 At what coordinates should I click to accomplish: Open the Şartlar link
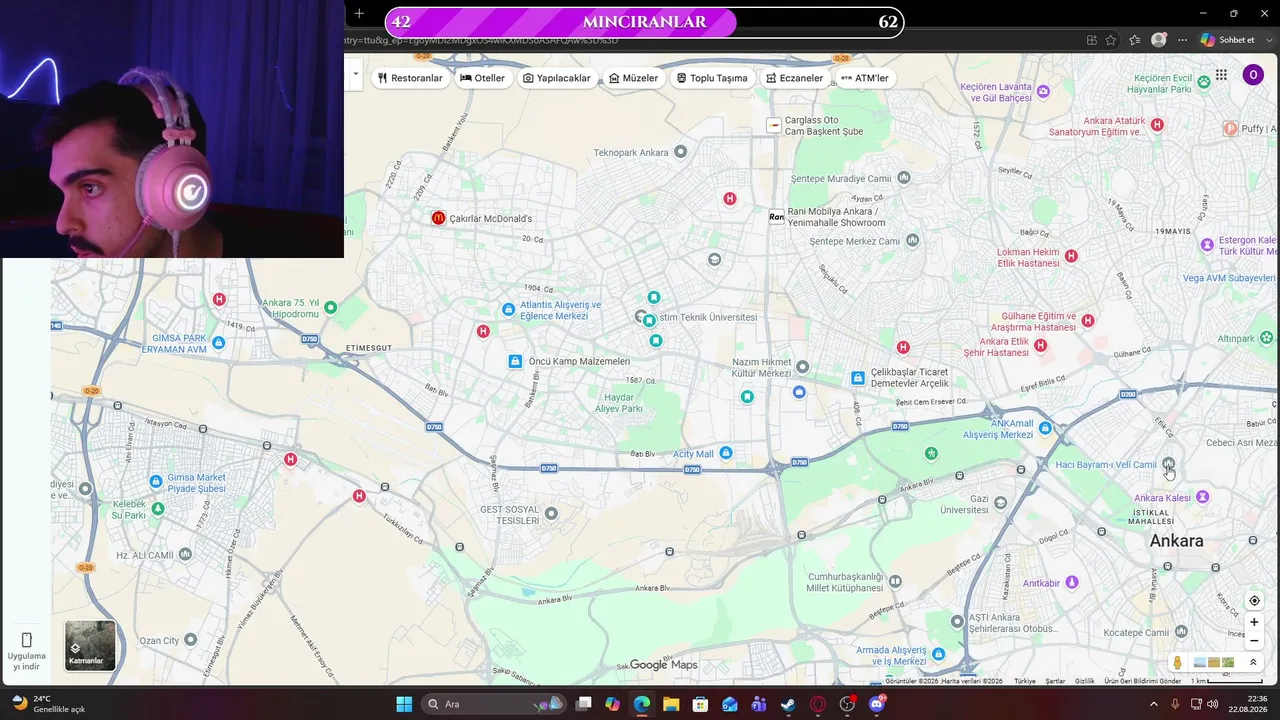[x=1055, y=681]
